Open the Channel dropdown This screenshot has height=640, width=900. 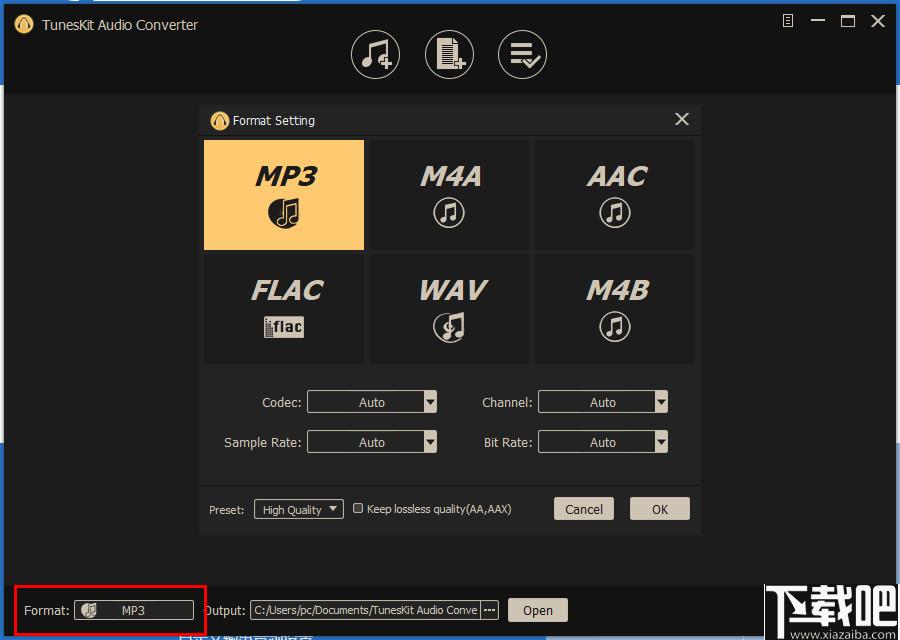pyautogui.click(x=603, y=402)
